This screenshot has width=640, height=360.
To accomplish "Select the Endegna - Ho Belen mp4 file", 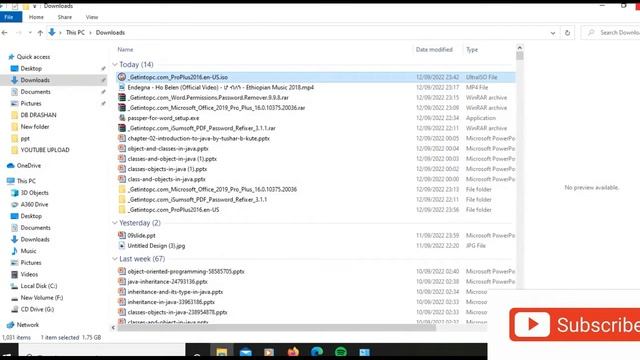I will [x=220, y=87].
